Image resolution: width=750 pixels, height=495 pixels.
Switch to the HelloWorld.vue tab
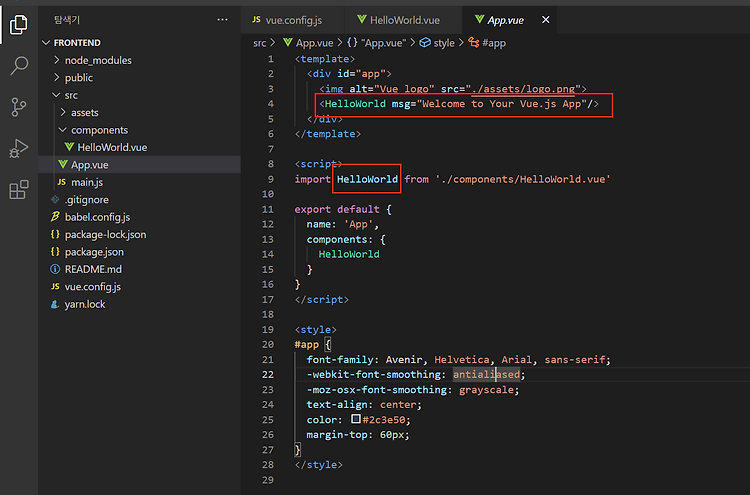point(398,20)
